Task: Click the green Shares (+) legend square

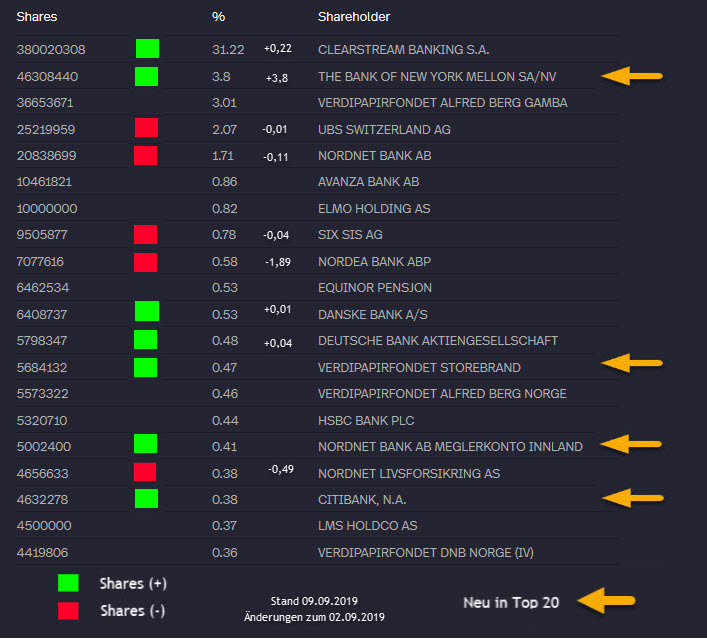Action: pos(69,583)
